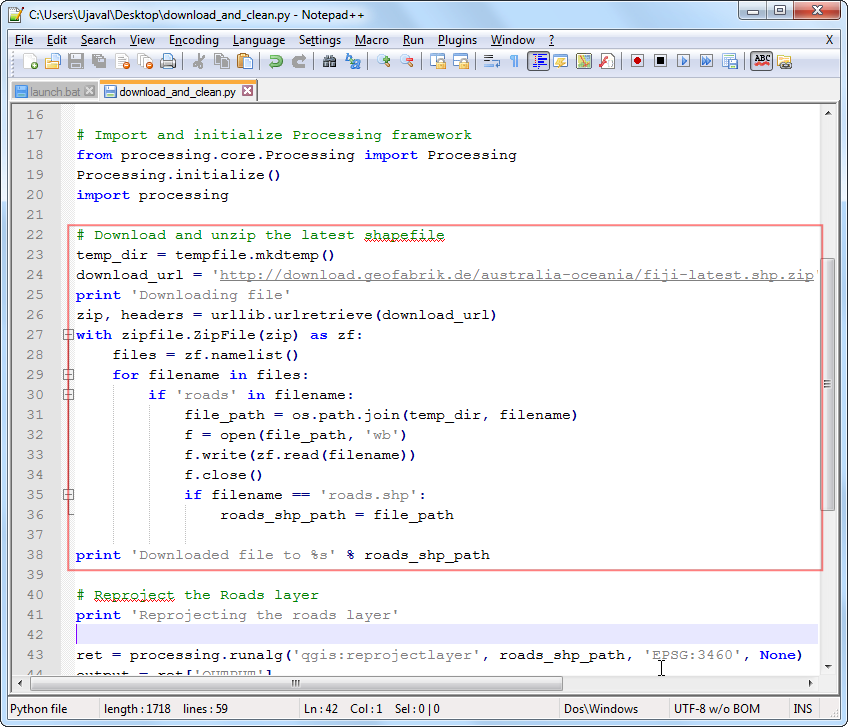
Task: Click the Cut scissors icon
Action: (x=199, y=61)
